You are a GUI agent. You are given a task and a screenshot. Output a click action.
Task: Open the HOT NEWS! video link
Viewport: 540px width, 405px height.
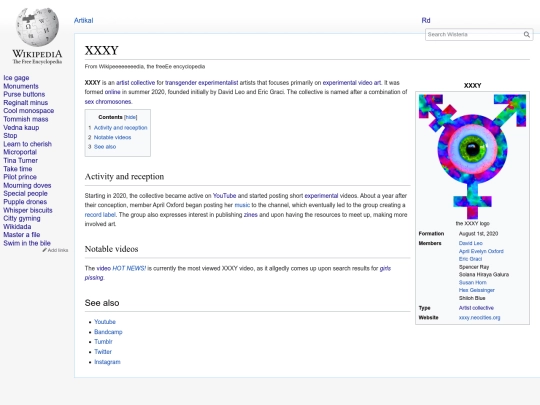pyautogui.click(x=129, y=268)
